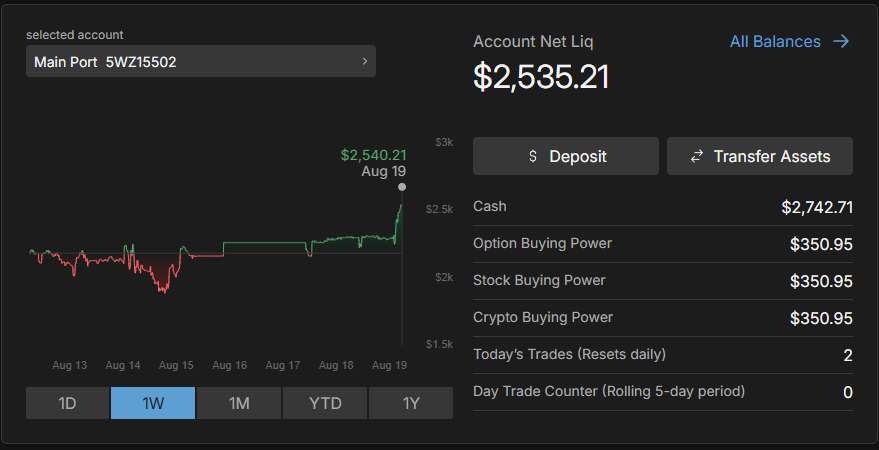Switch chart to 1M range
The height and width of the screenshot is (450, 879).
coord(239,403)
